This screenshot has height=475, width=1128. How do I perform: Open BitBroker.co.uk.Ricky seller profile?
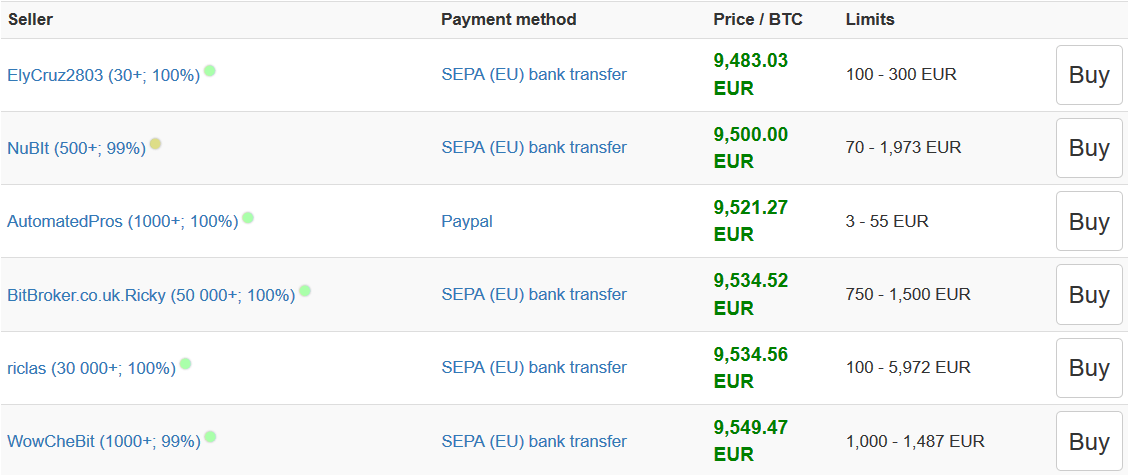(x=151, y=295)
